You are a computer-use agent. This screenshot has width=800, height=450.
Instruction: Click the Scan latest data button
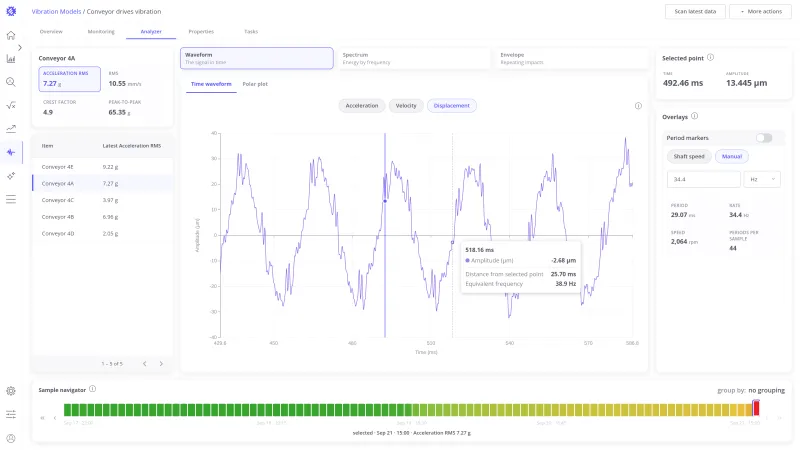[695, 11]
